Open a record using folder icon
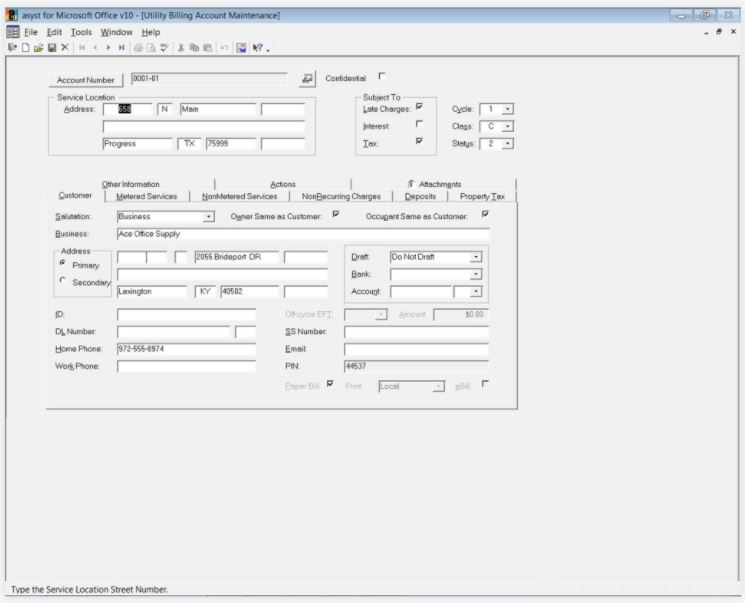The width and height of the screenshot is (745, 603). click(x=38, y=48)
